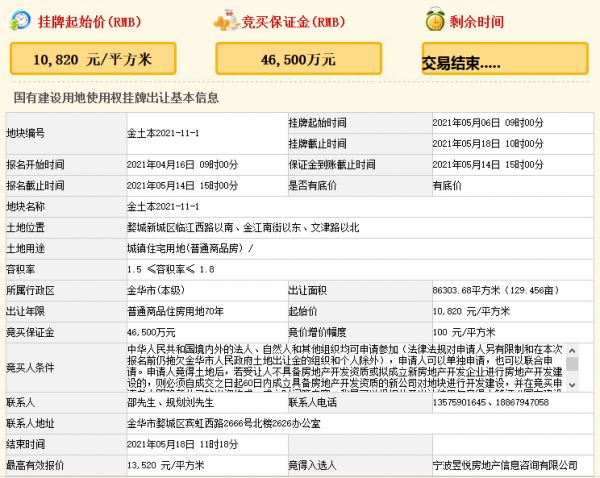Click the 竞买保证金(RMB) header label
This screenshot has height=478, width=600.
pos(293,21)
